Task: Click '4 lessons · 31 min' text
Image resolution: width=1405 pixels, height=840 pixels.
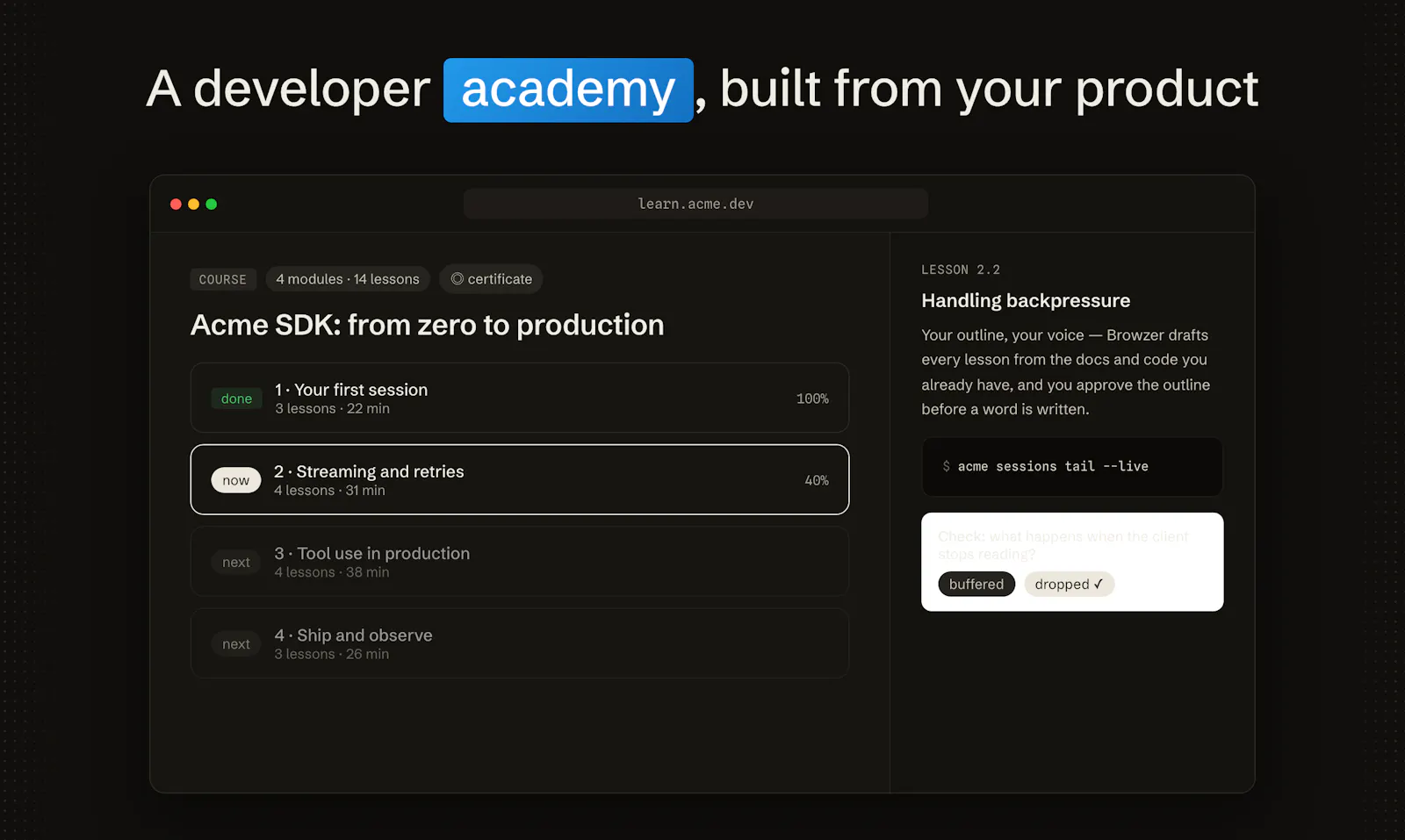Action: pos(329,491)
